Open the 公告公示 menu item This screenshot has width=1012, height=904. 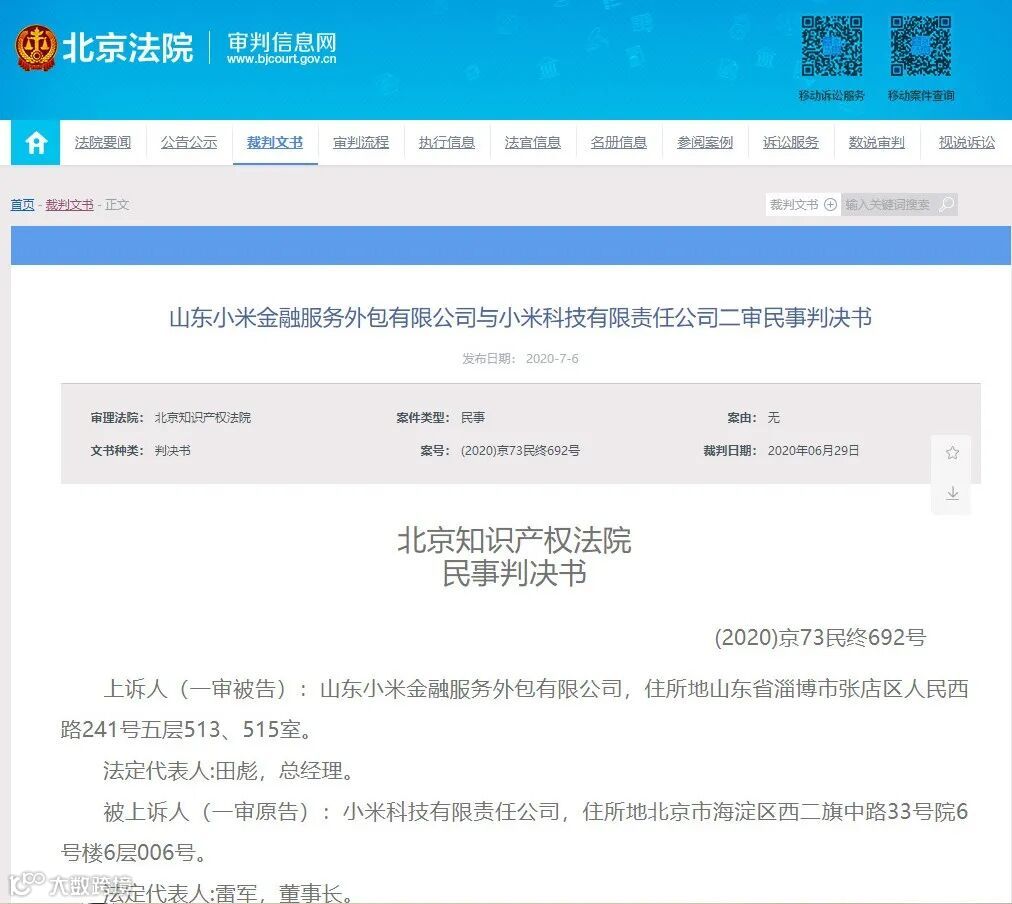[x=188, y=143]
